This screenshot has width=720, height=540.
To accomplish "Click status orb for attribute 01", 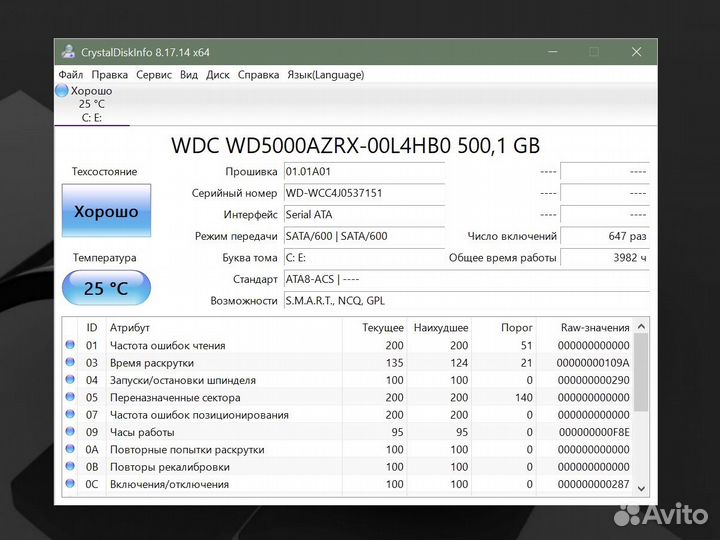I will 70,344.
